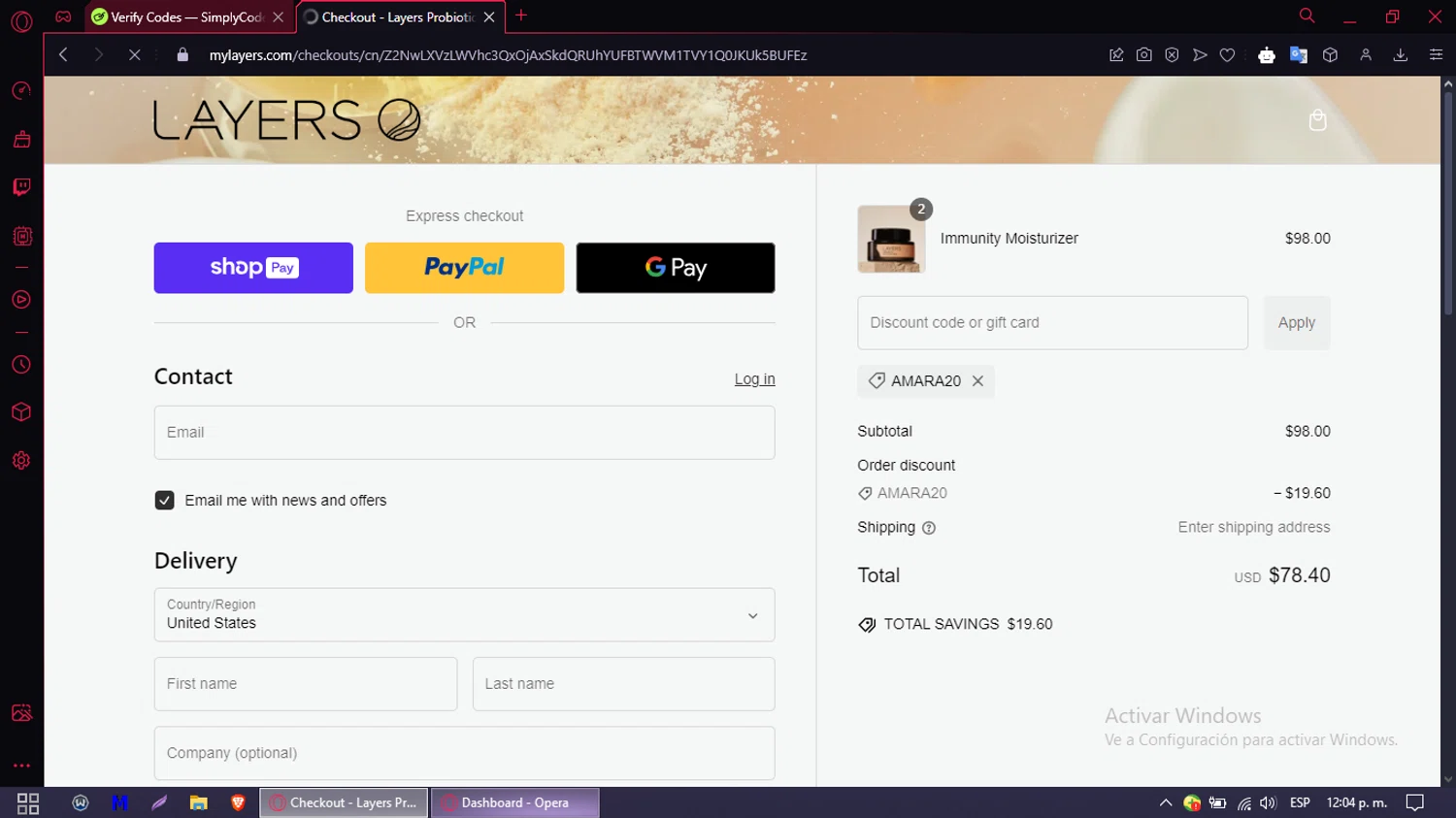Open a new browser tab
This screenshot has width=1456, height=818.
pos(521,16)
